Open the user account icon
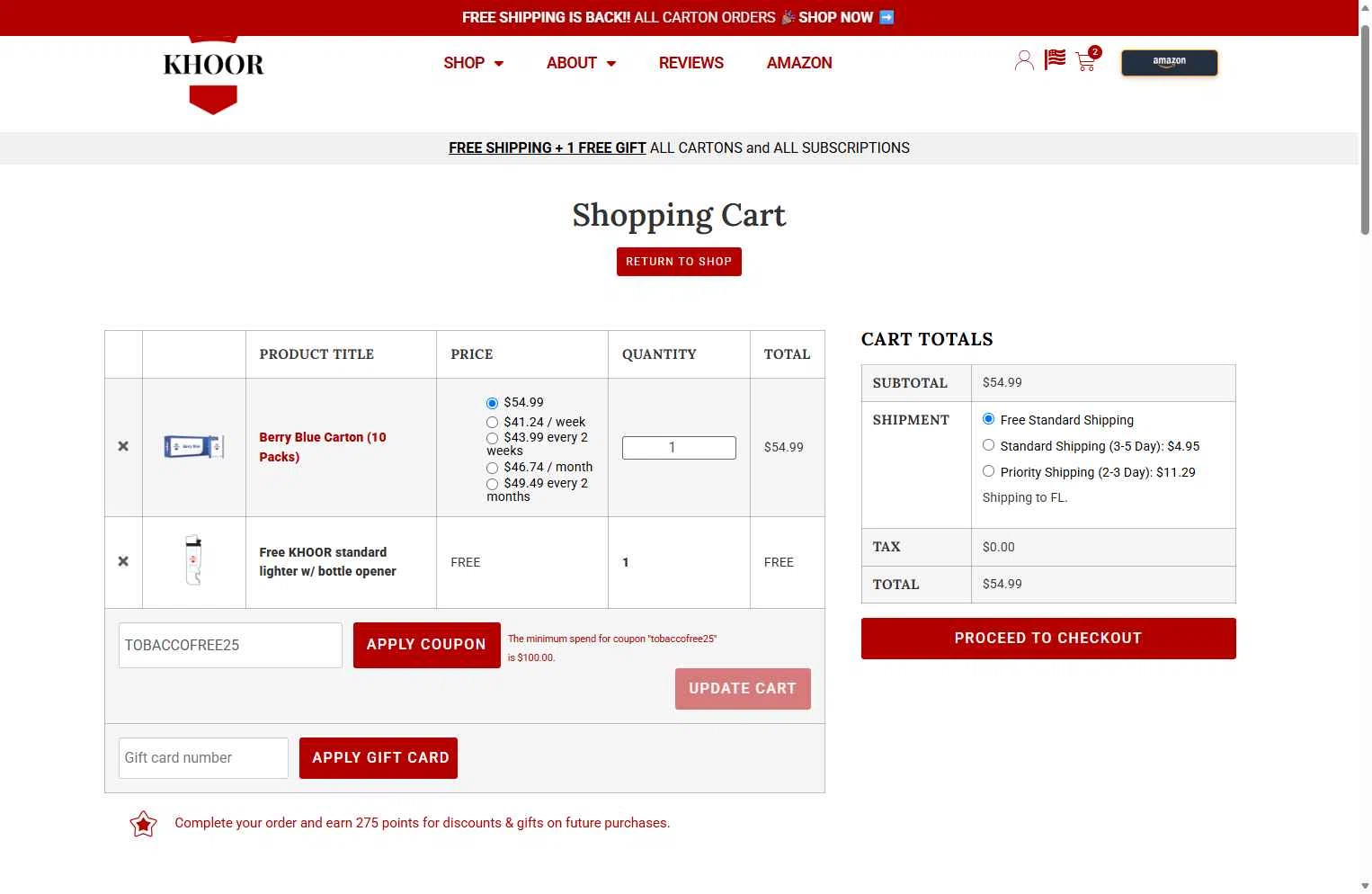The height and width of the screenshot is (894, 1372). point(1023,61)
